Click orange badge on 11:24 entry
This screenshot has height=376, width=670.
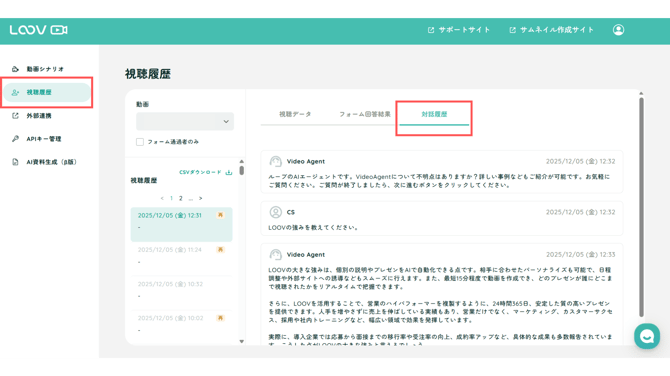click(220, 250)
